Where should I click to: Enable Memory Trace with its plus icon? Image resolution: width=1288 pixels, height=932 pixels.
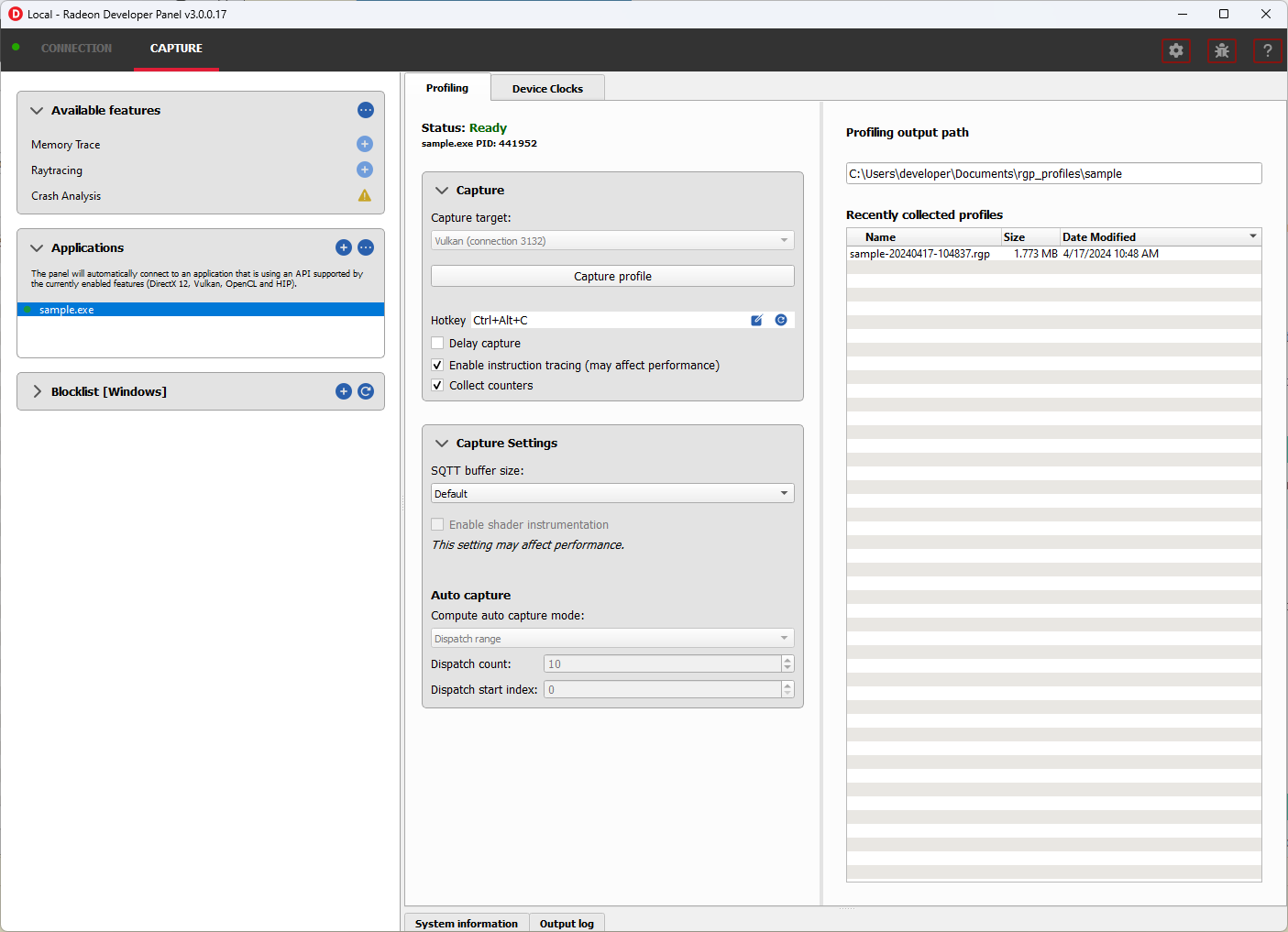tap(365, 144)
